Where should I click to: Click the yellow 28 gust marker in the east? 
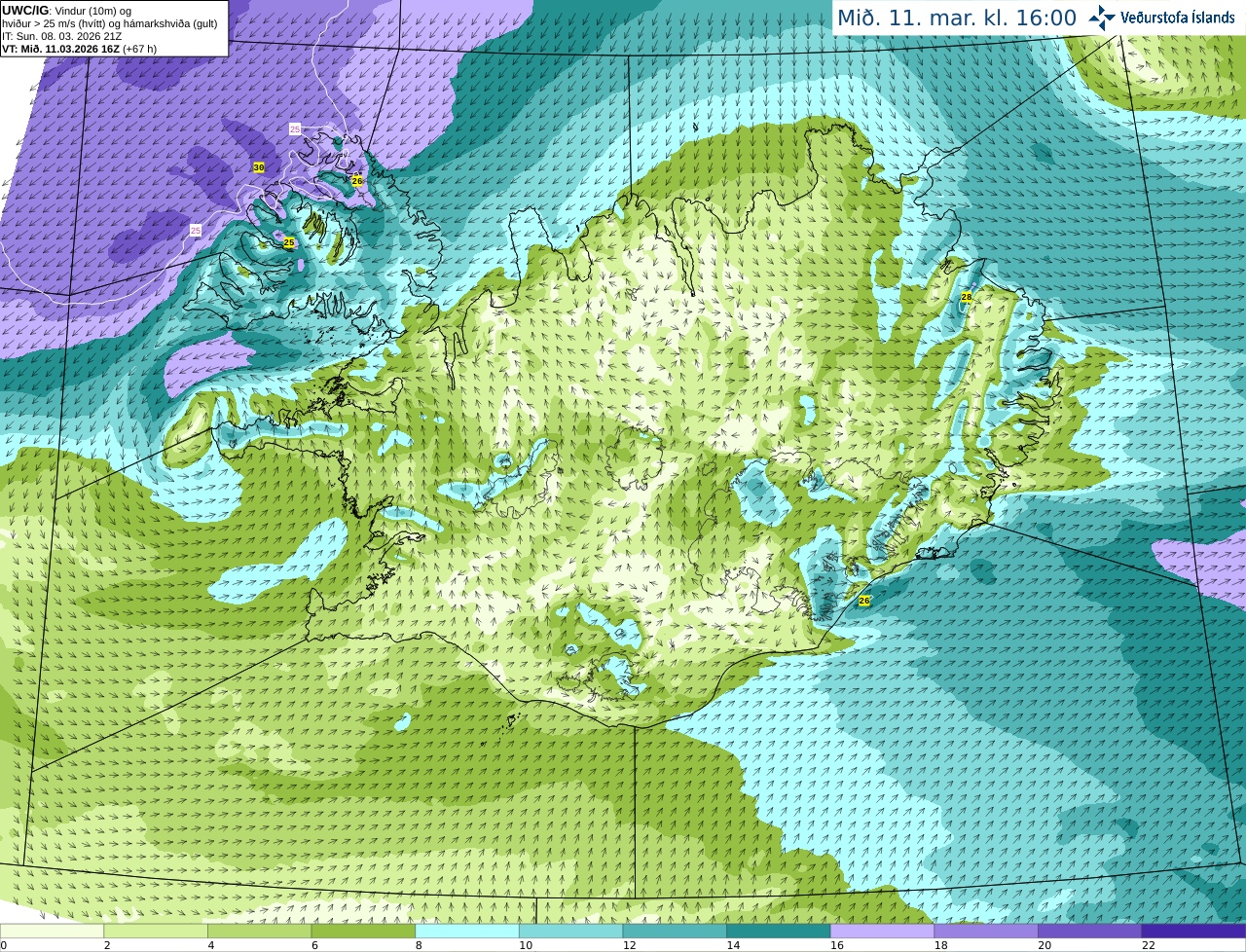coord(967,297)
